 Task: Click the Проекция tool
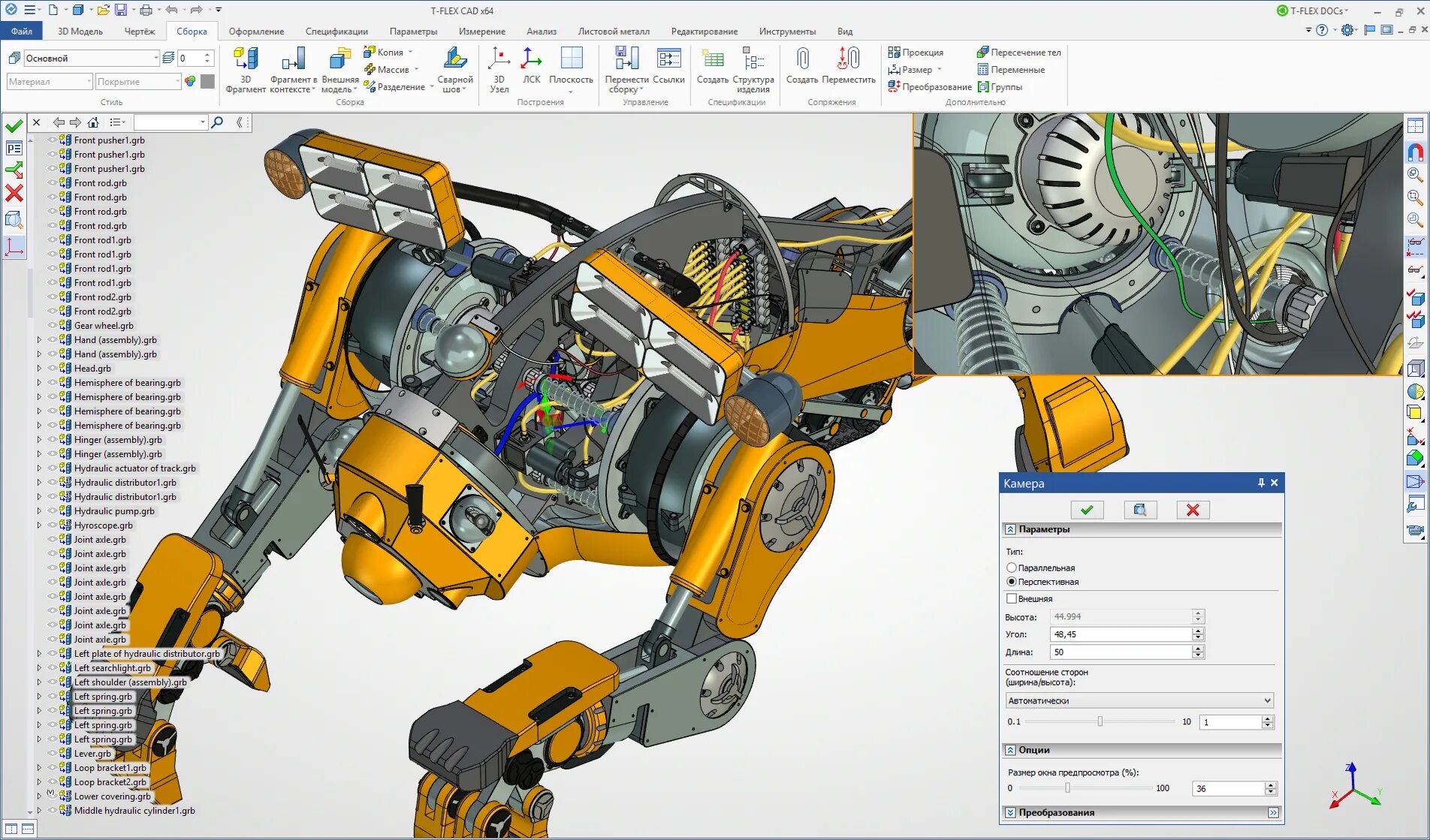pos(916,53)
